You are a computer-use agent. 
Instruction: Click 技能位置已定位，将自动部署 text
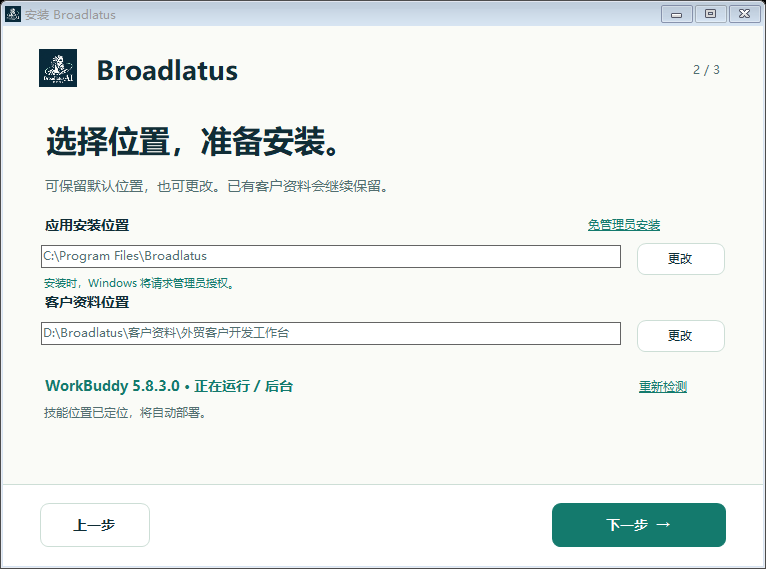click(x=126, y=413)
